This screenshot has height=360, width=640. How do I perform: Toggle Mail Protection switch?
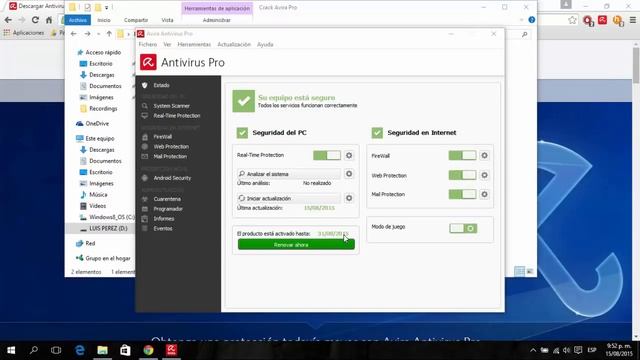[462, 194]
